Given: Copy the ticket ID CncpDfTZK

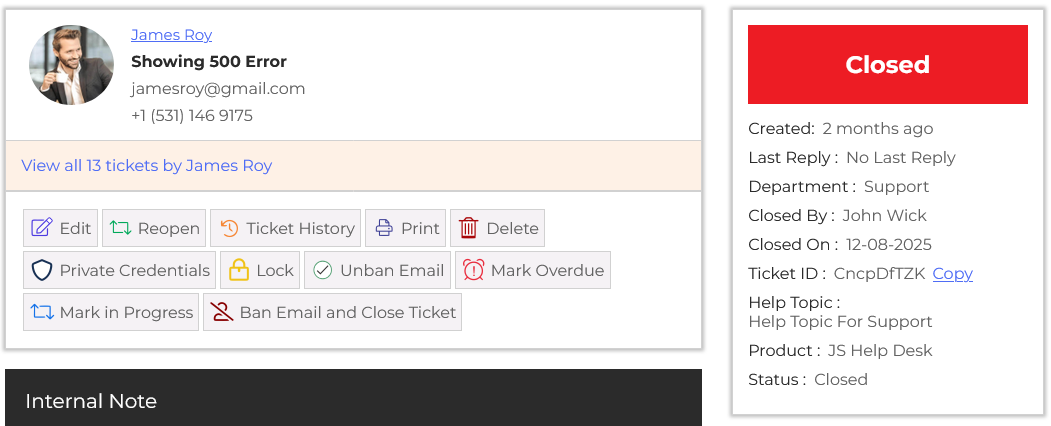Looking at the screenshot, I should point(952,274).
